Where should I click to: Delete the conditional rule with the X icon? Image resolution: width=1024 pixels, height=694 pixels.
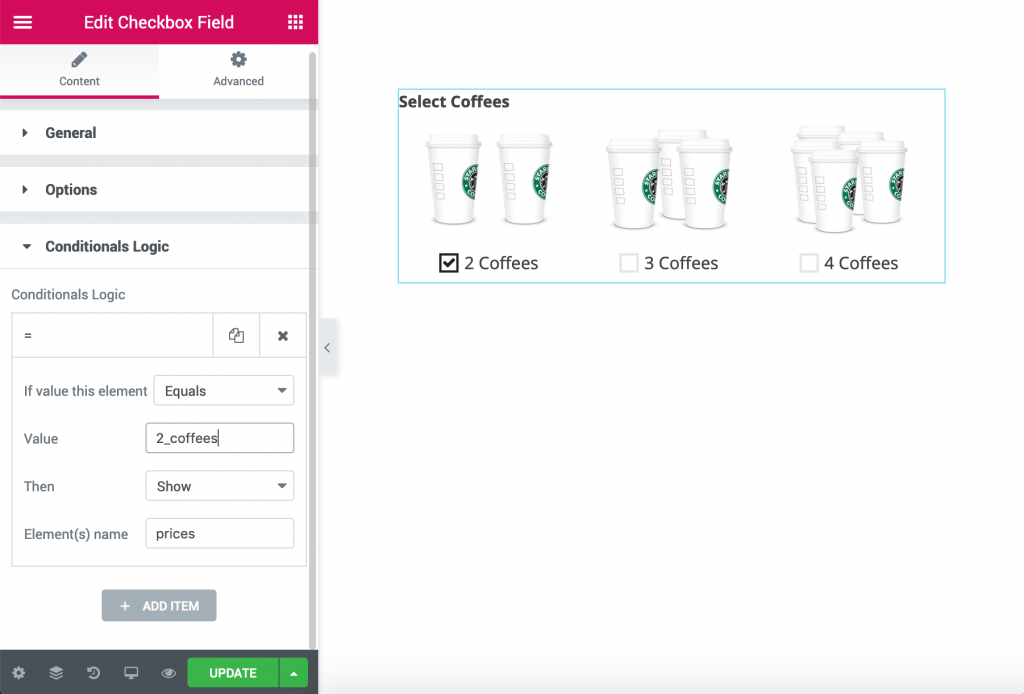(282, 334)
